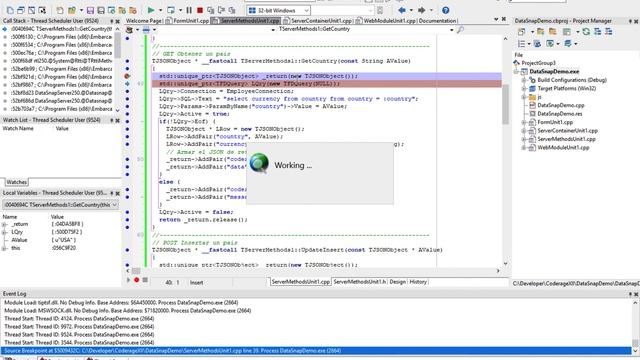Click the first window layout icon at top-left
The width and height of the screenshot is (640, 360).
10,10
